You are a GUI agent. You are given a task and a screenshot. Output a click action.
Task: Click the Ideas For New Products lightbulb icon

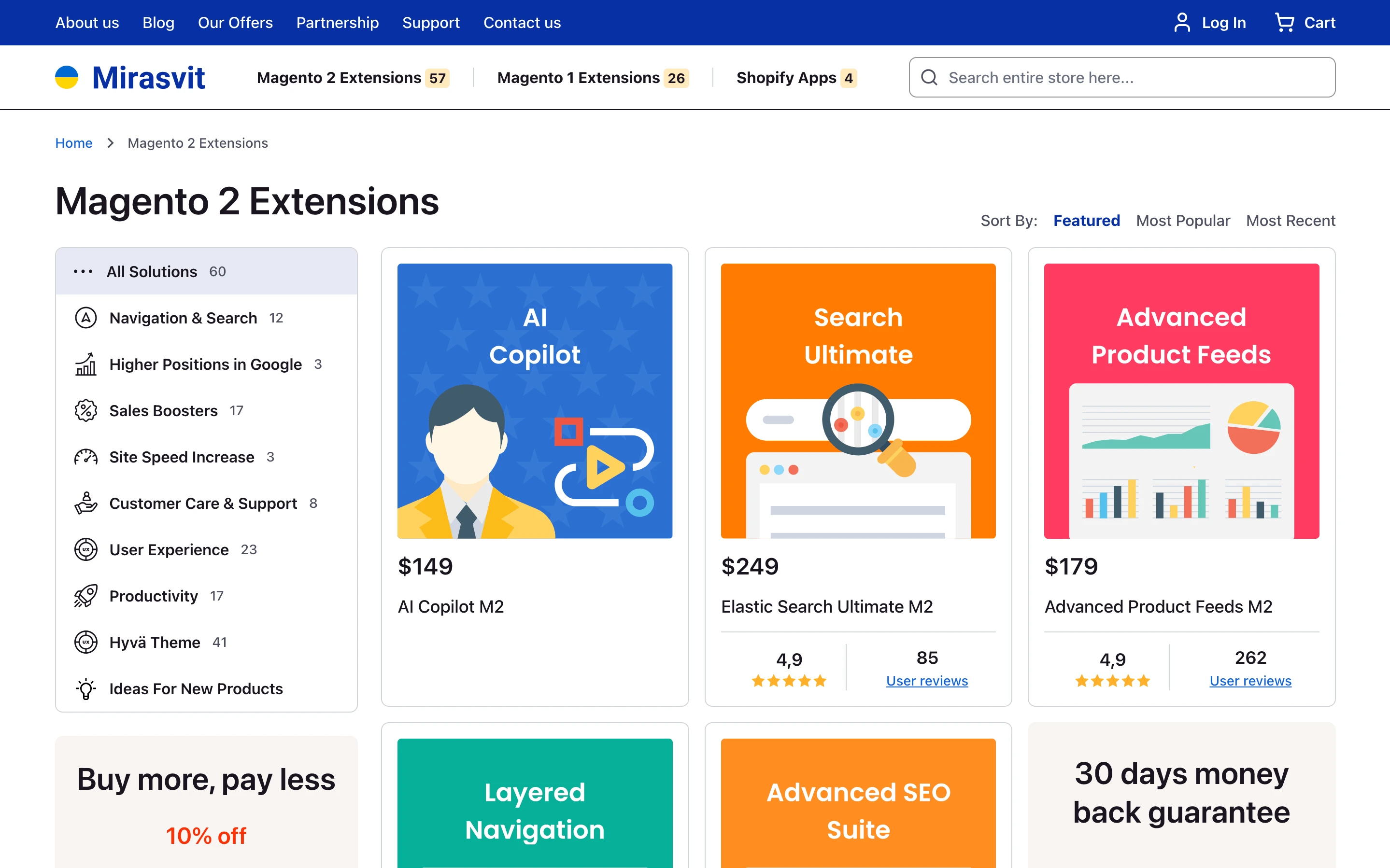click(85, 689)
